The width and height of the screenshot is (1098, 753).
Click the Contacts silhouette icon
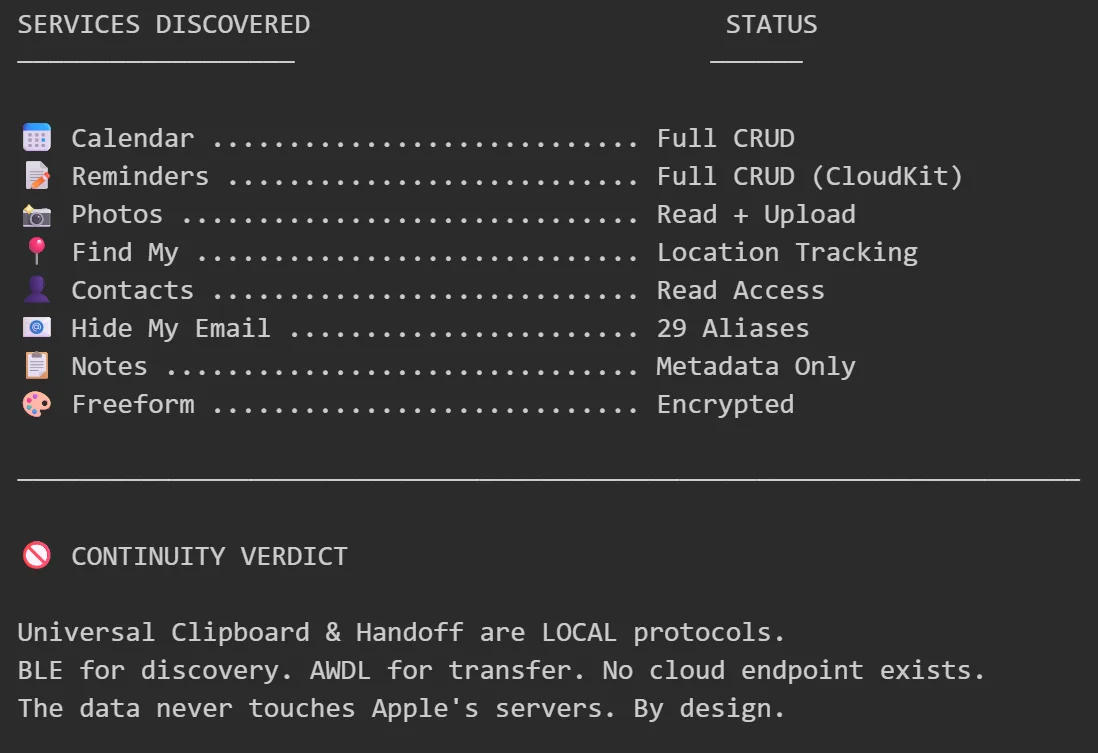(37, 290)
